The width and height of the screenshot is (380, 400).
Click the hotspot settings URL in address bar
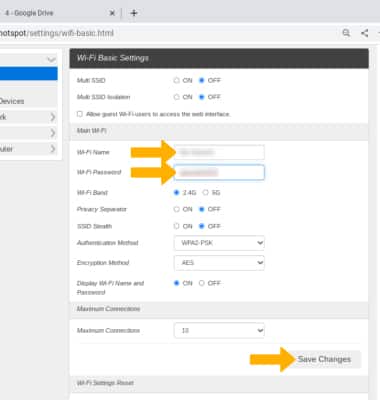click(x=57, y=33)
